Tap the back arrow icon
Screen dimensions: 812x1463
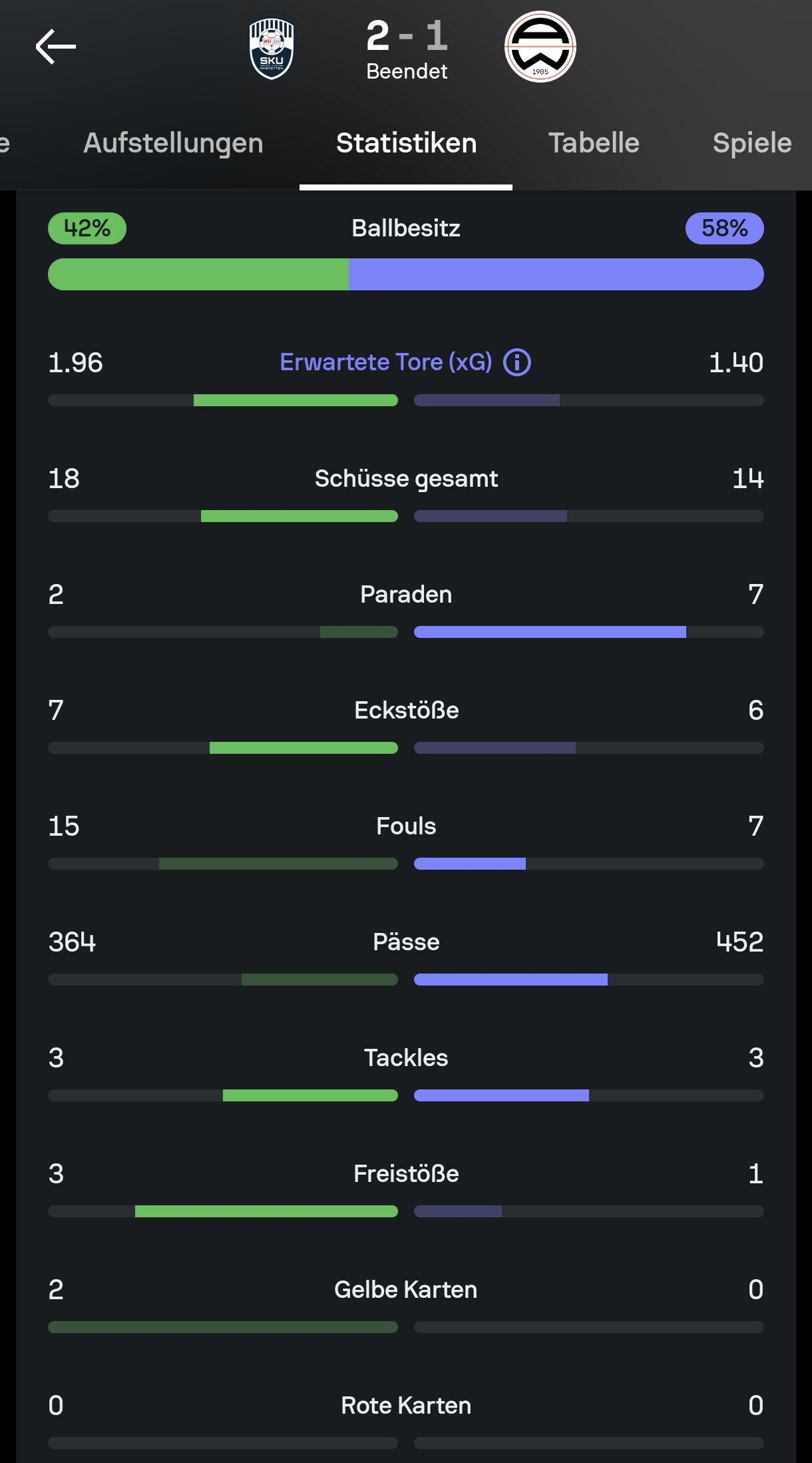click(56, 47)
